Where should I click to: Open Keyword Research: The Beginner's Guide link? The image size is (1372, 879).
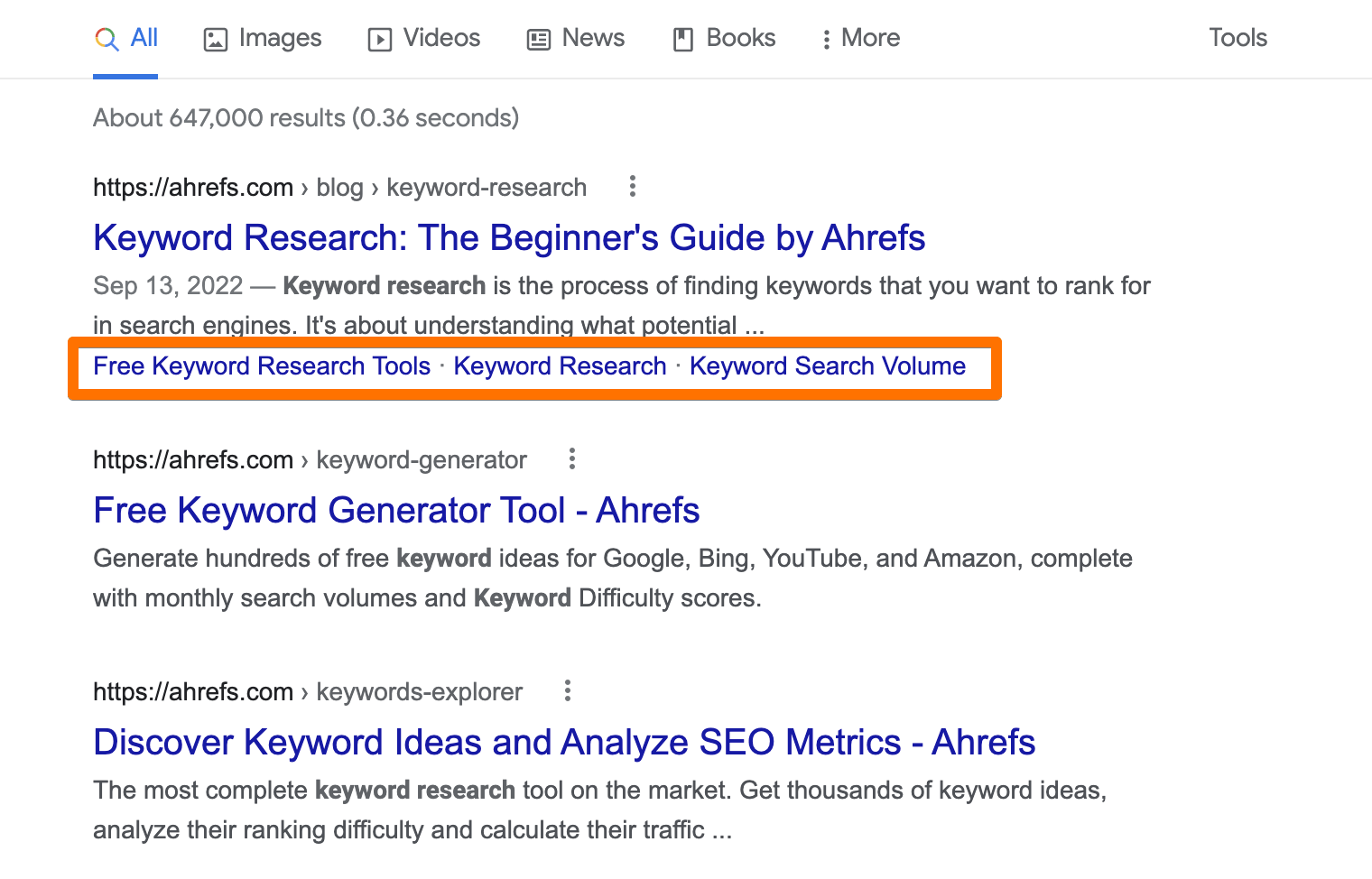pos(508,237)
